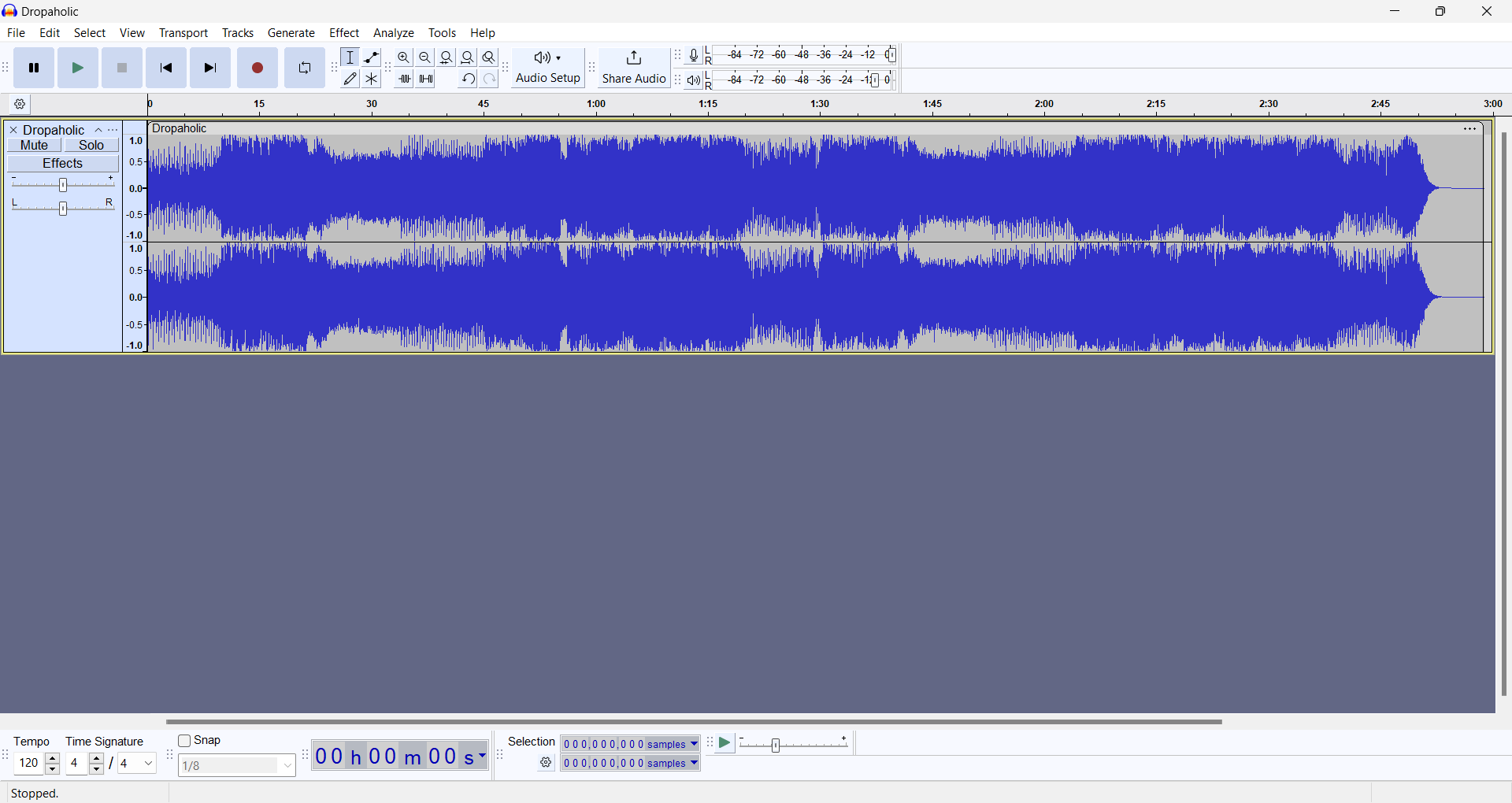Image resolution: width=1512 pixels, height=803 pixels.
Task: Silence audio selection icon
Action: [427, 80]
